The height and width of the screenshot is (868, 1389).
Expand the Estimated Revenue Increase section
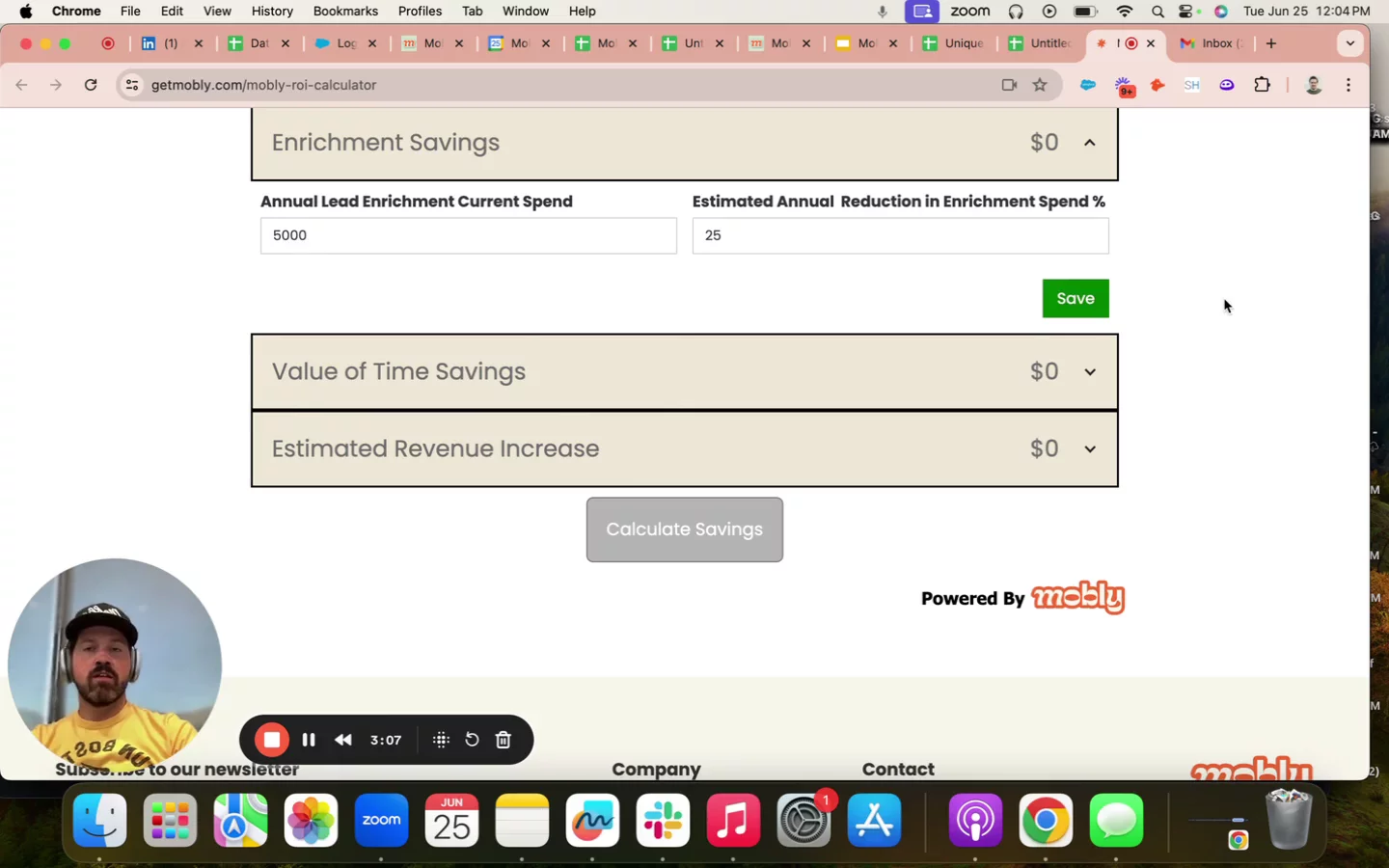coord(1090,449)
